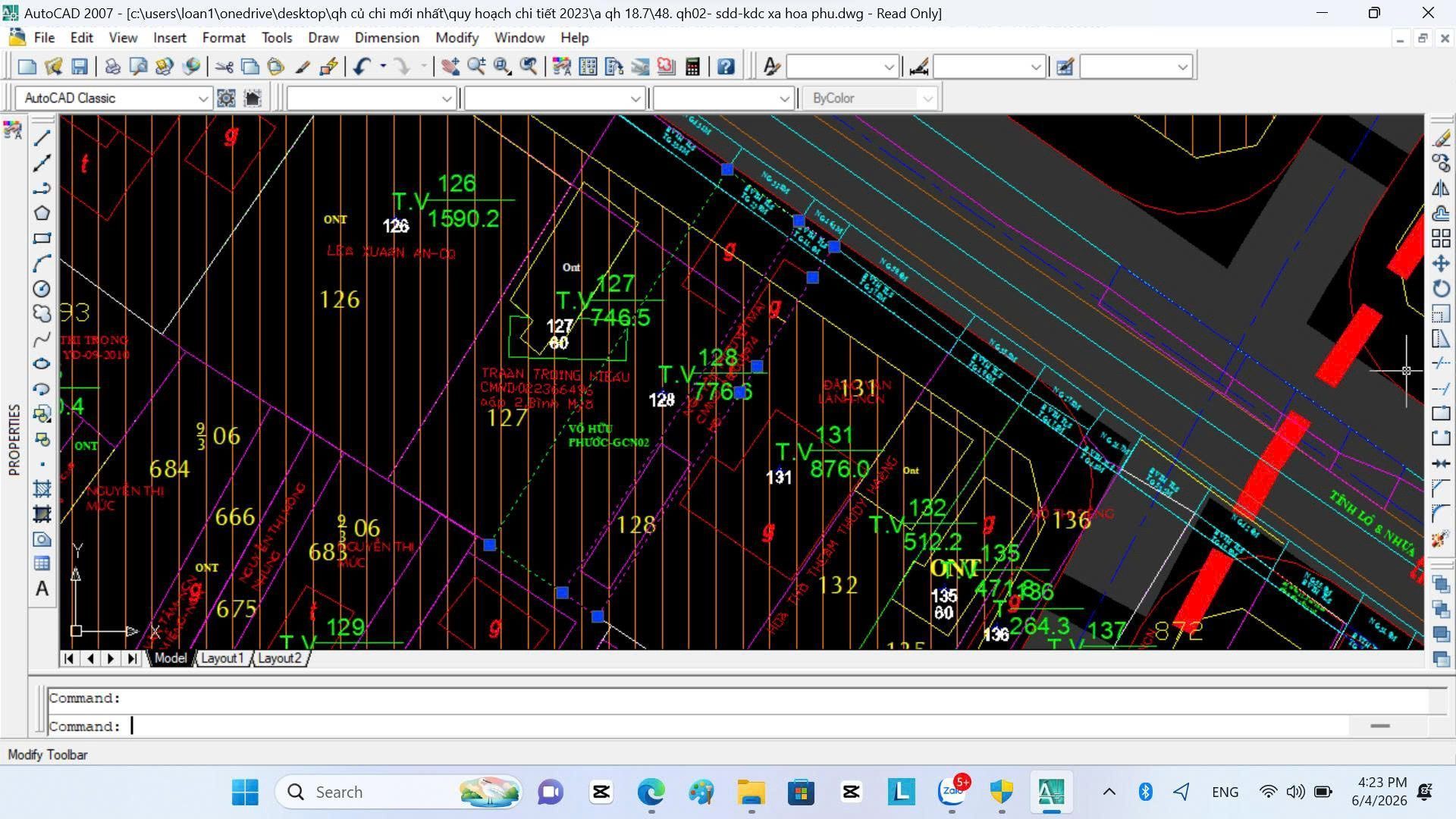Click the Undo arrow icon
The image size is (1456, 819).
tap(361, 67)
